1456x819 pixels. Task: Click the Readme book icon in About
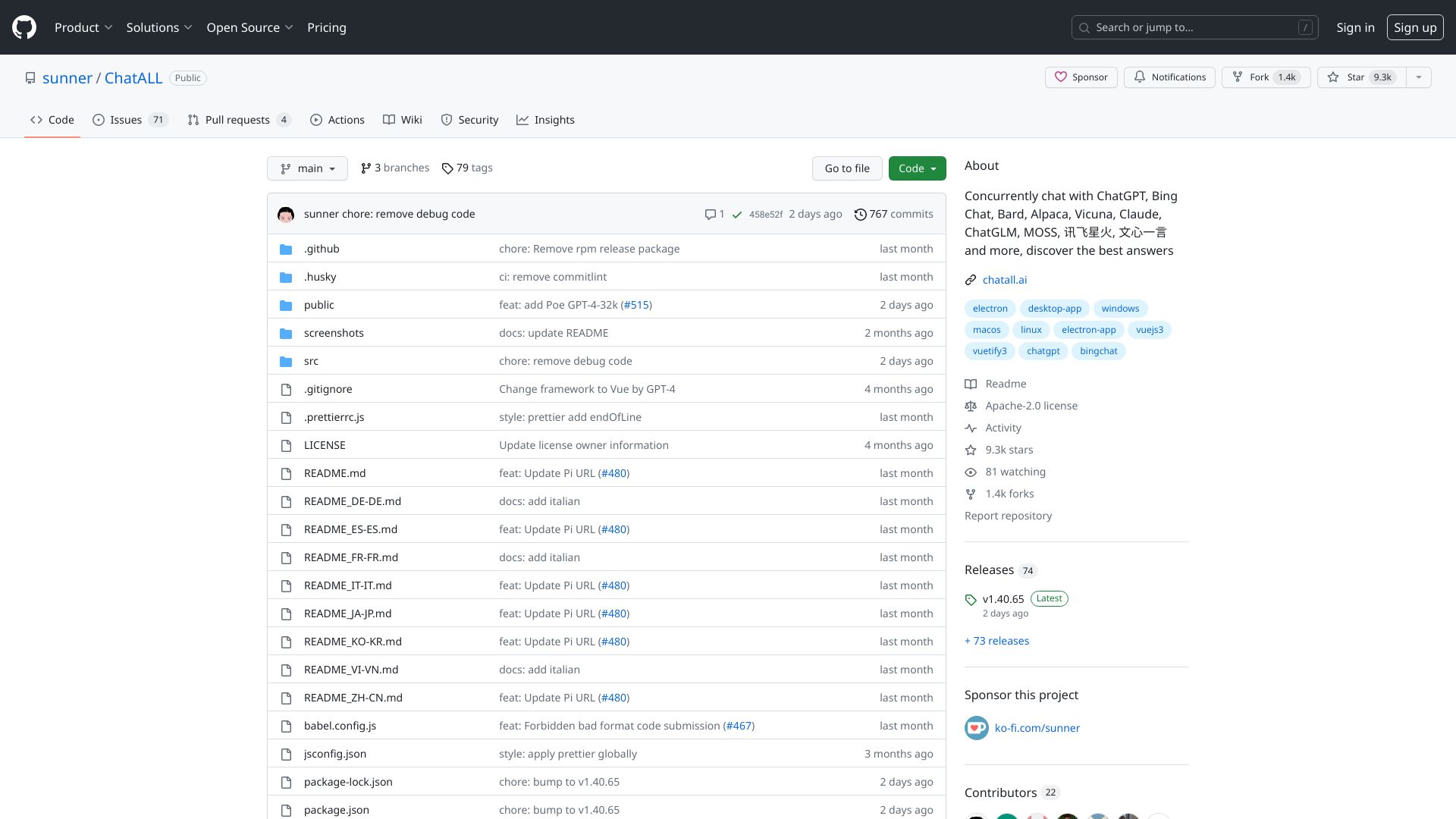971,384
